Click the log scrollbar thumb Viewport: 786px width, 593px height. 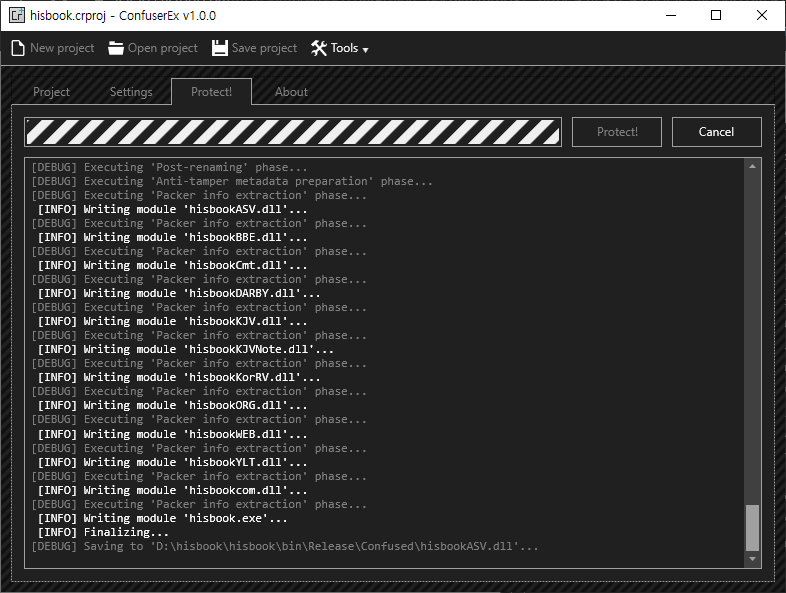[x=752, y=527]
